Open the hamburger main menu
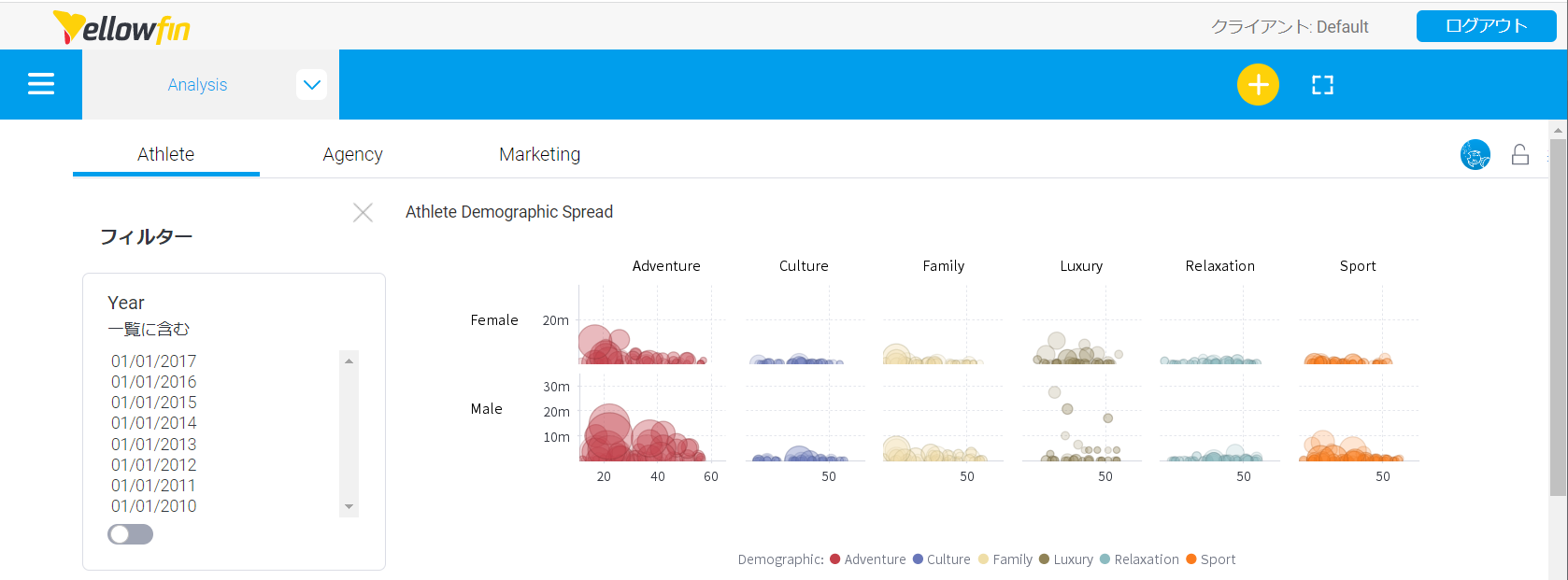Viewport: 1568px width, 580px height. click(41, 84)
